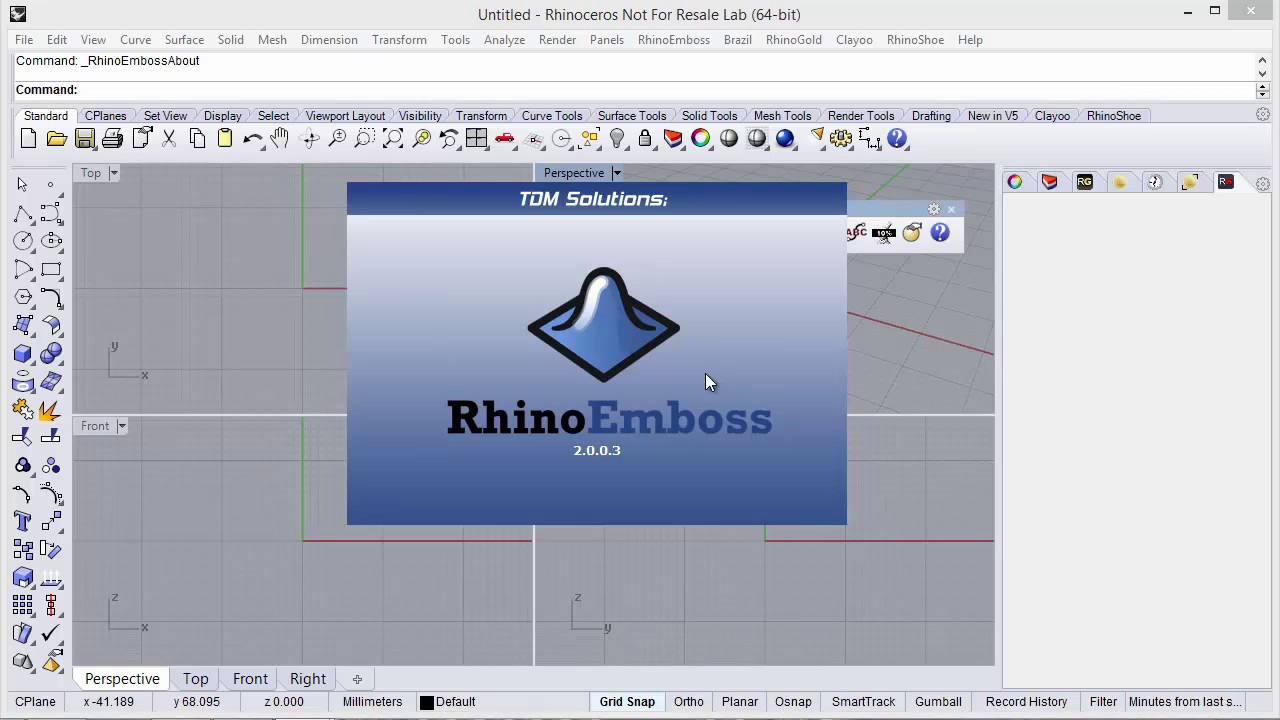Image resolution: width=1280 pixels, height=720 pixels.
Task: Expand the Perspective viewport title dropdown
Action: coord(617,173)
